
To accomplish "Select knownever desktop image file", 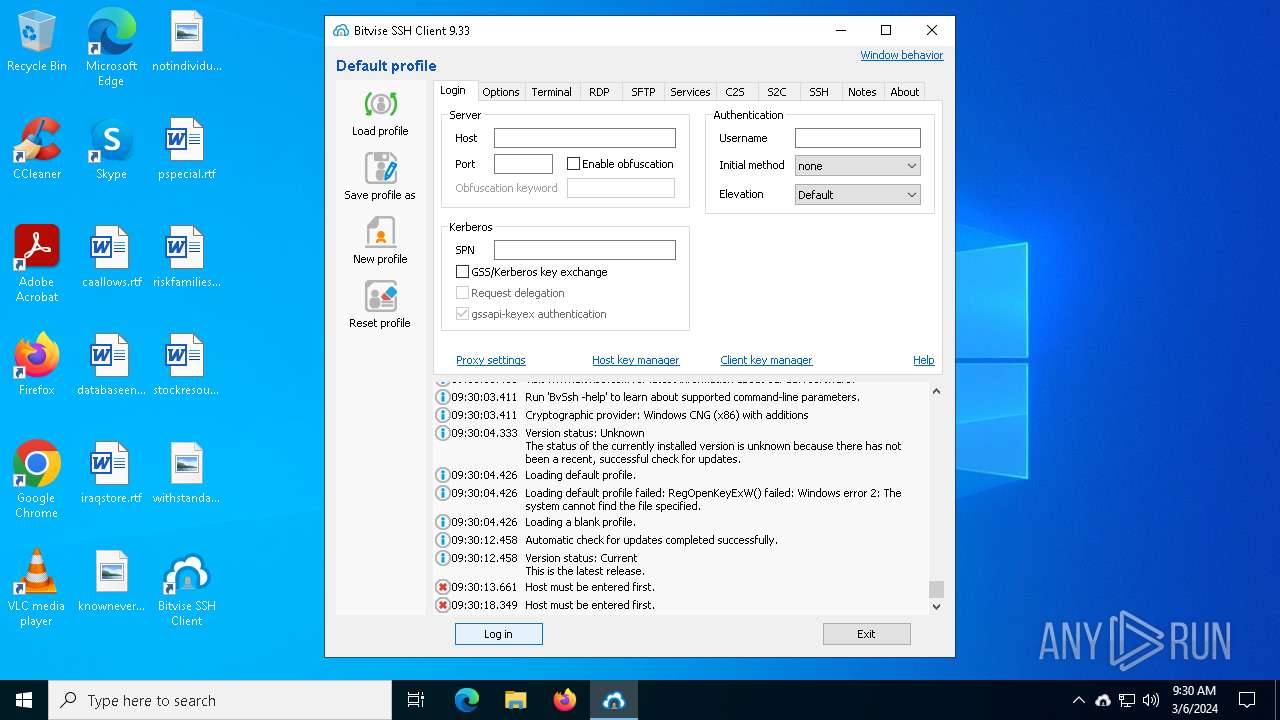I will pyautogui.click(x=111, y=580).
